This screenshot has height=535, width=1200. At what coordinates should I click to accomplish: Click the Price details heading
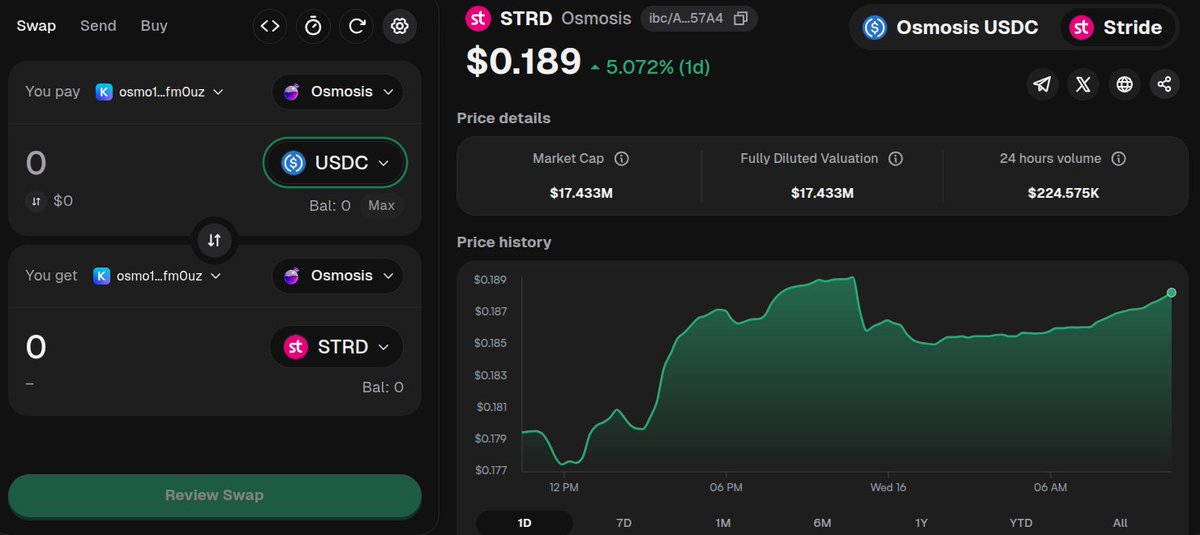(504, 118)
